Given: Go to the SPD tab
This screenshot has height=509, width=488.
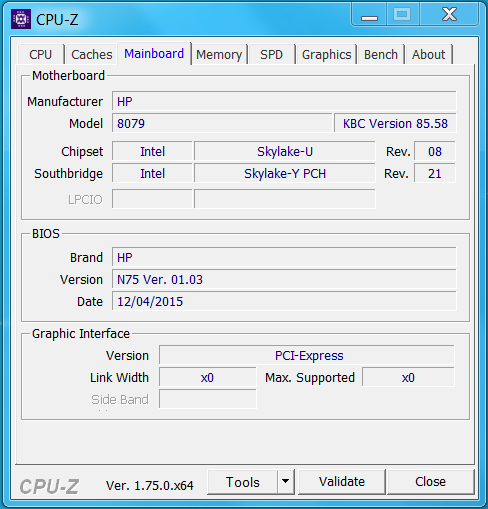Looking at the screenshot, I should (271, 54).
